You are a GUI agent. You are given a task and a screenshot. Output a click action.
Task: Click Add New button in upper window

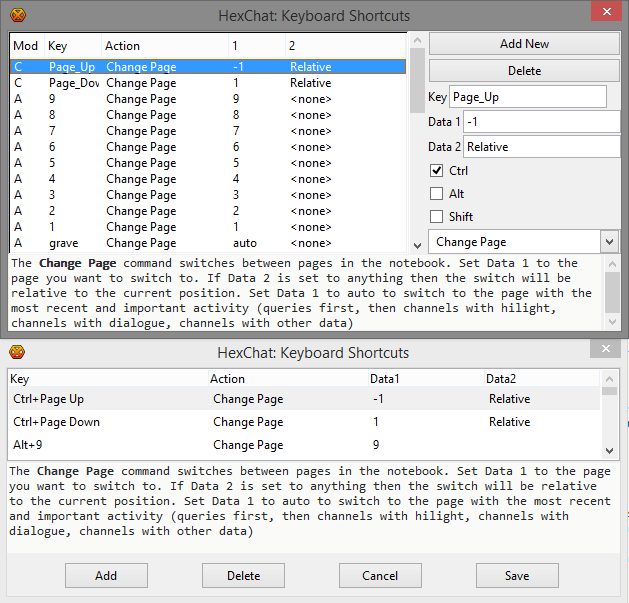(x=524, y=44)
